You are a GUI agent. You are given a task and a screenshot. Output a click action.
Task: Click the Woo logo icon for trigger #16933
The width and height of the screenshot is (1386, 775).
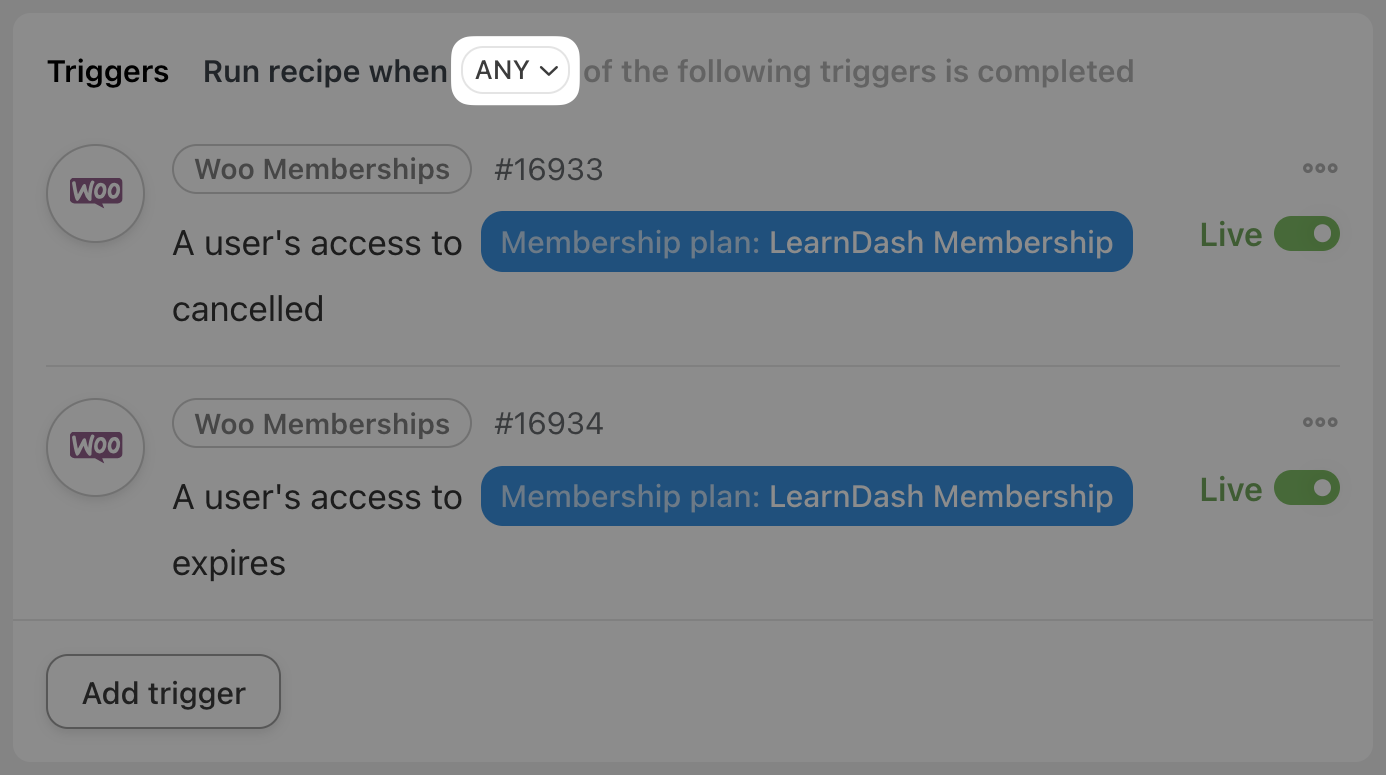(96, 194)
